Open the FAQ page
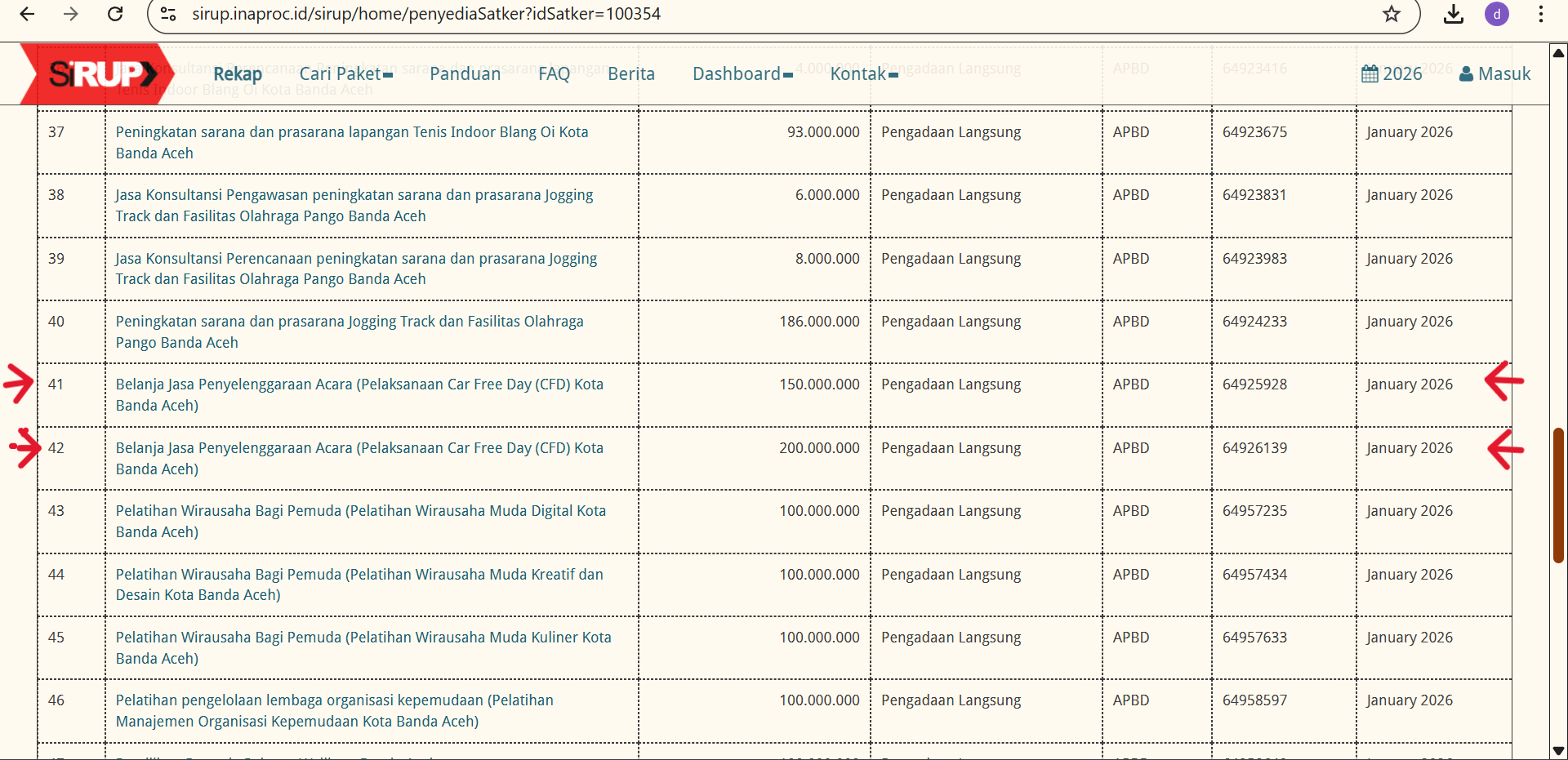The width and height of the screenshot is (1568, 760). tap(554, 74)
